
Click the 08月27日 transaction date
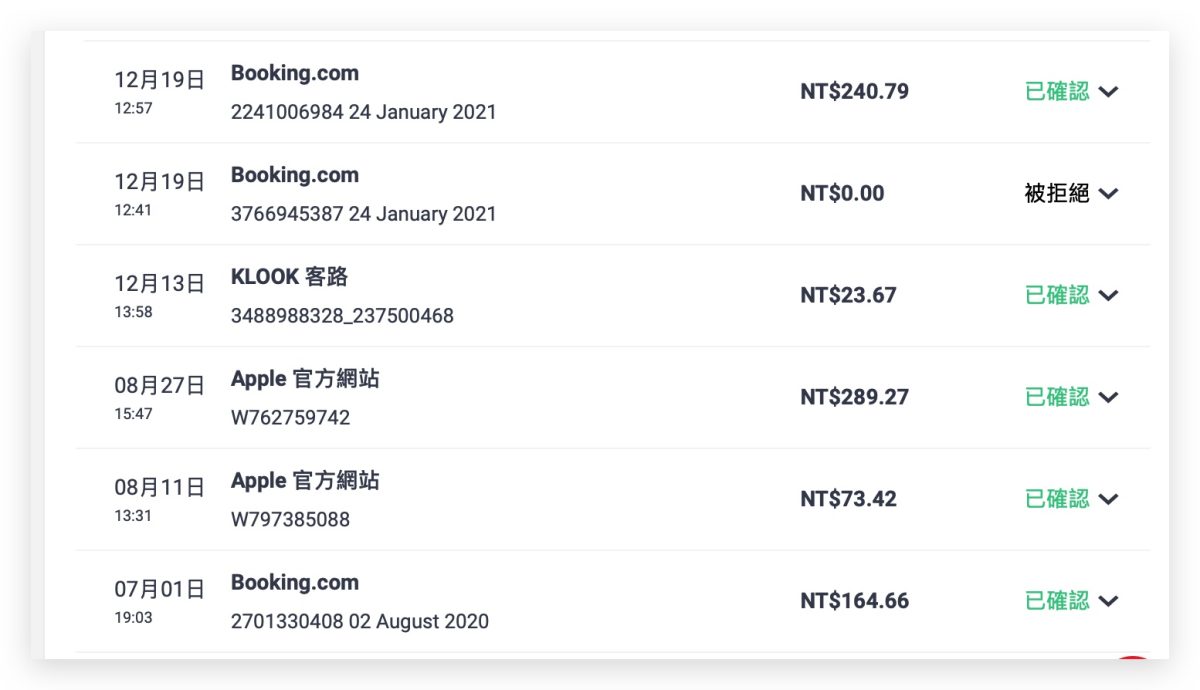(159, 386)
